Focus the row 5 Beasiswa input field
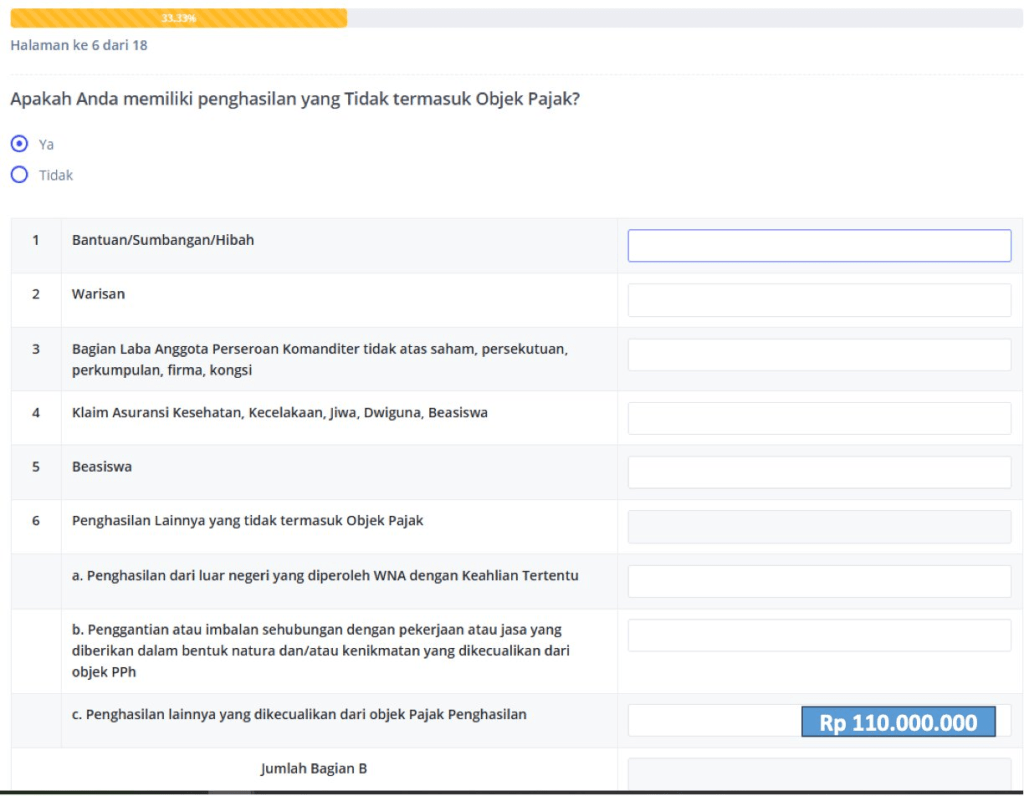The height and width of the screenshot is (796, 1024). point(818,472)
